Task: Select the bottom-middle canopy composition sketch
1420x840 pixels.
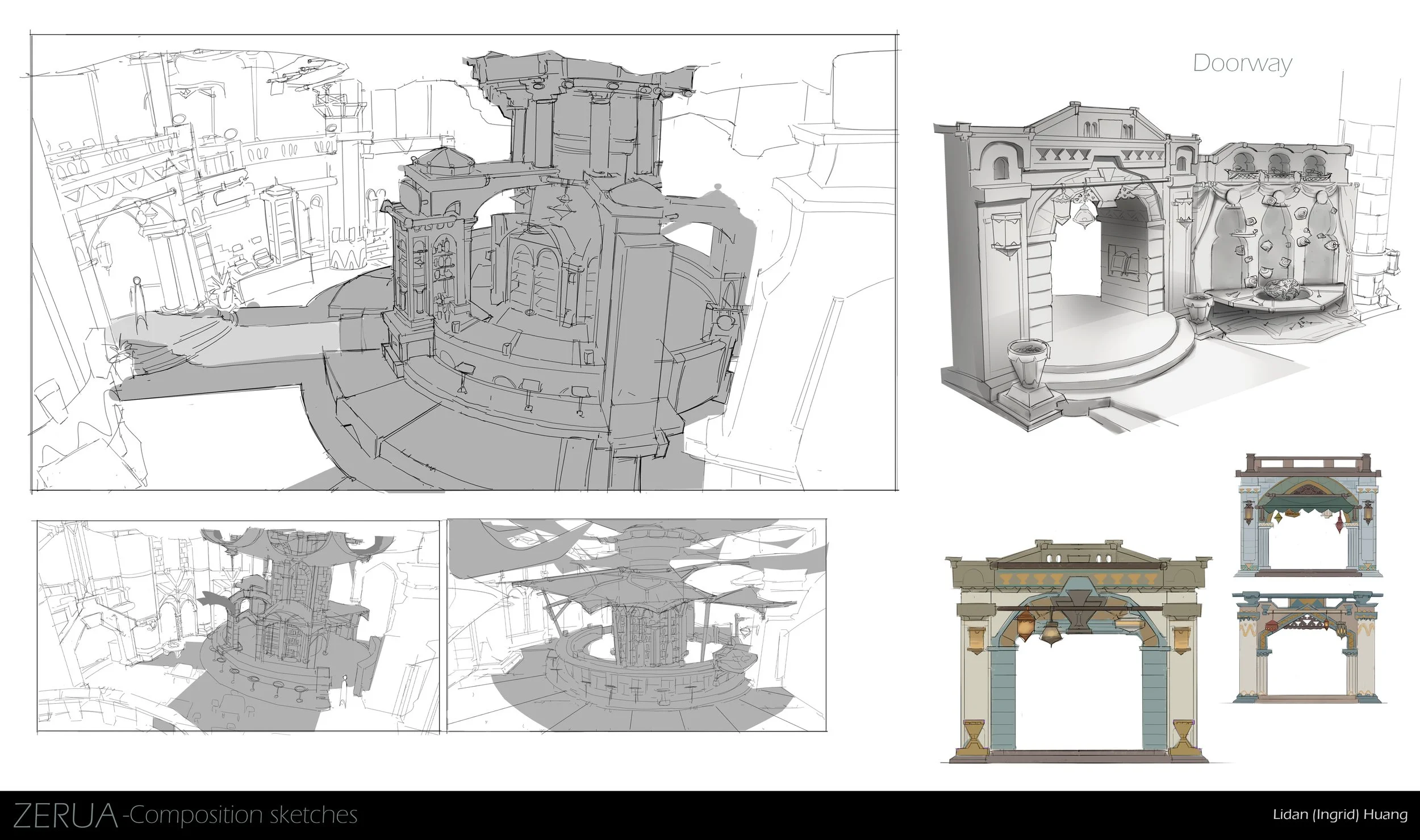Action: [636, 625]
